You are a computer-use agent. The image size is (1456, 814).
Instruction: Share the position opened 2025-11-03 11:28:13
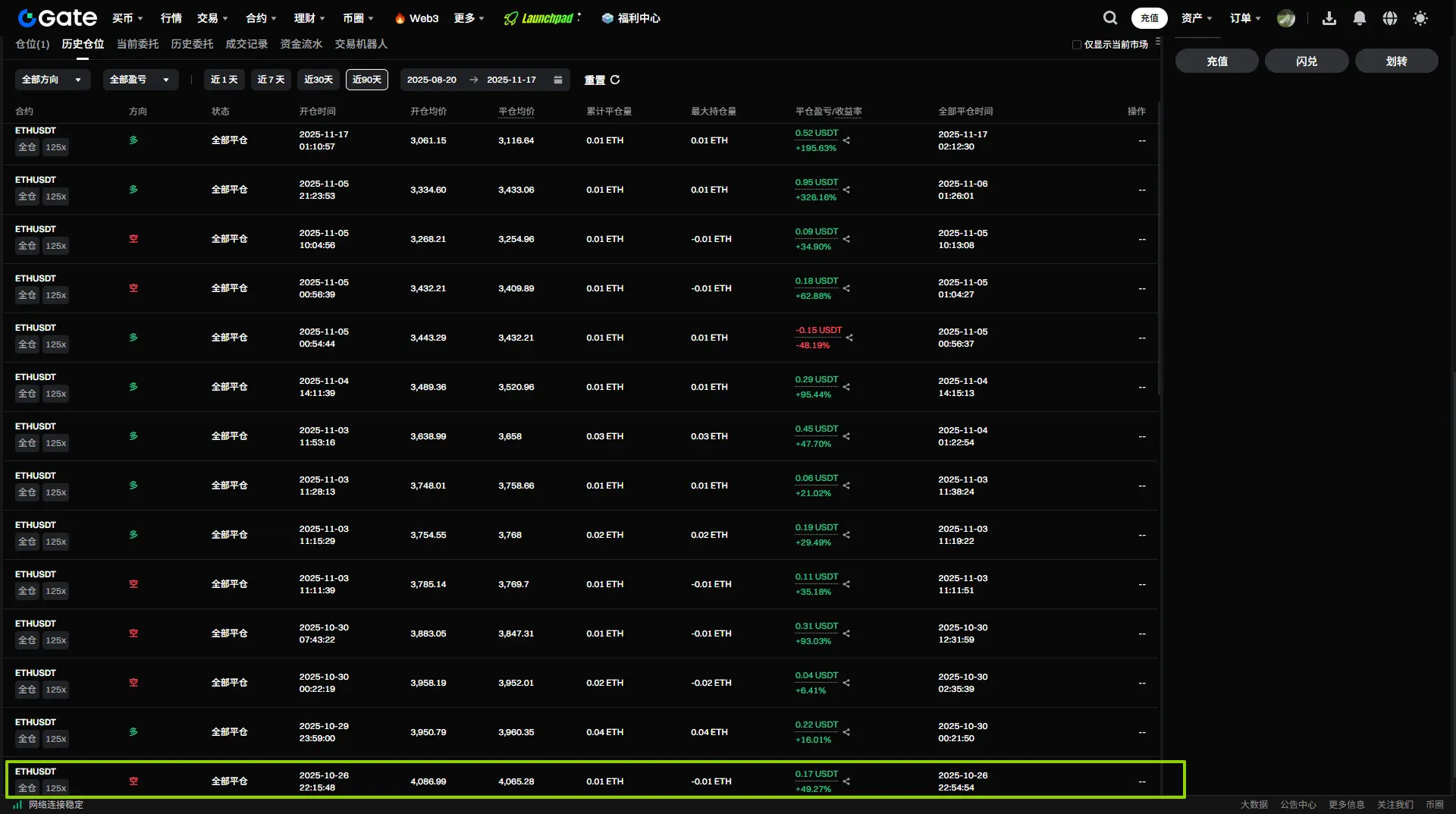click(846, 486)
